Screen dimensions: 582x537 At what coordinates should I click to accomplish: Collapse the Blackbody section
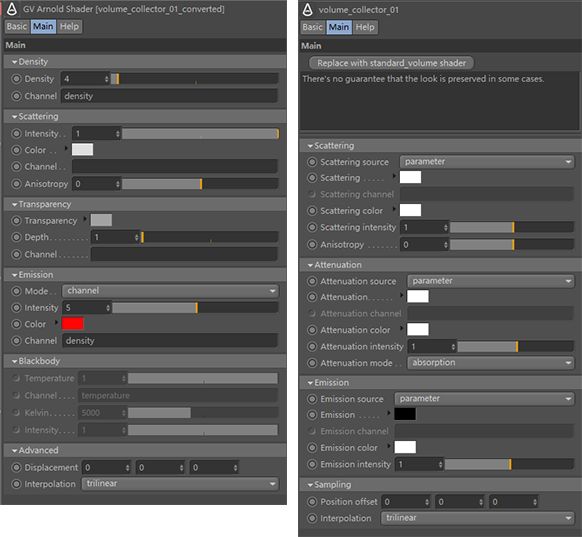[14, 361]
